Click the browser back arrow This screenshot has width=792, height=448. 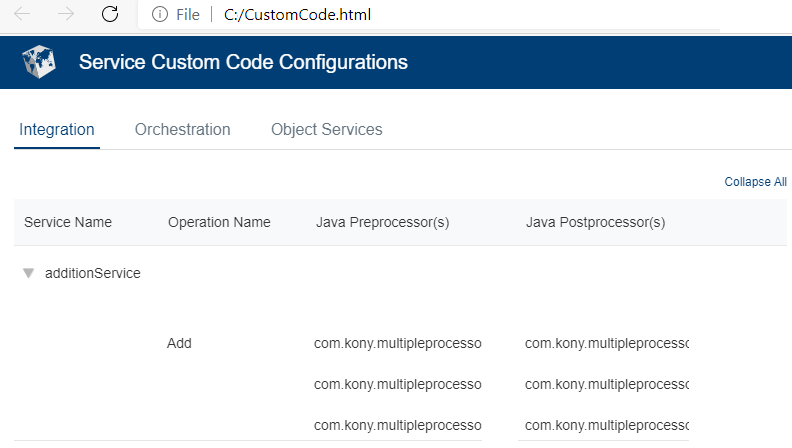pyautogui.click(x=22, y=14)
